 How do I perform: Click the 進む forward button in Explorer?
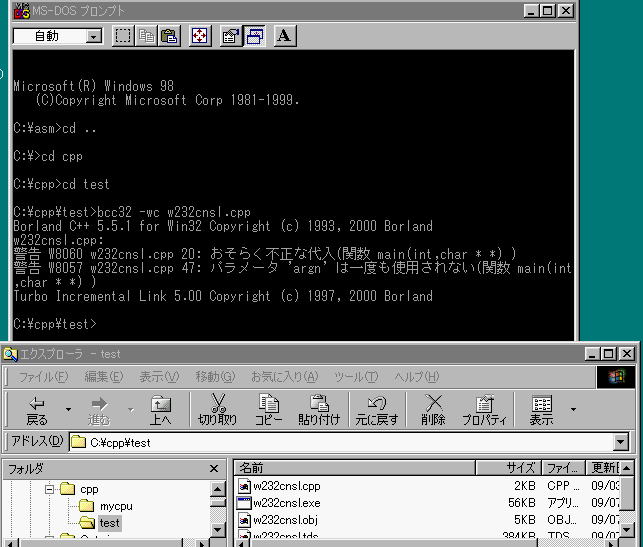tap(99, 410)
